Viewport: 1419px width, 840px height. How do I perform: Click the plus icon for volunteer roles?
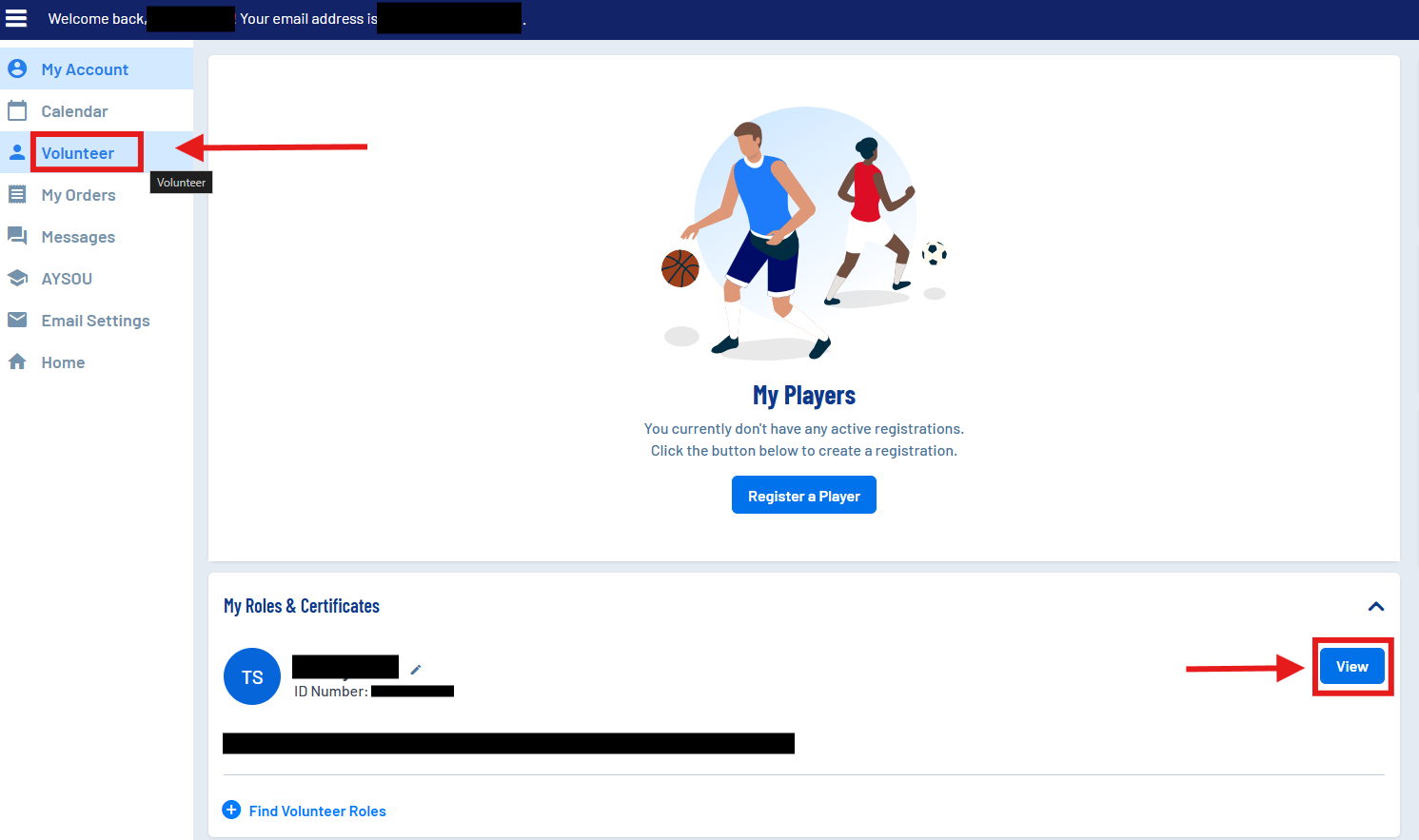click(x=231, y=810)
